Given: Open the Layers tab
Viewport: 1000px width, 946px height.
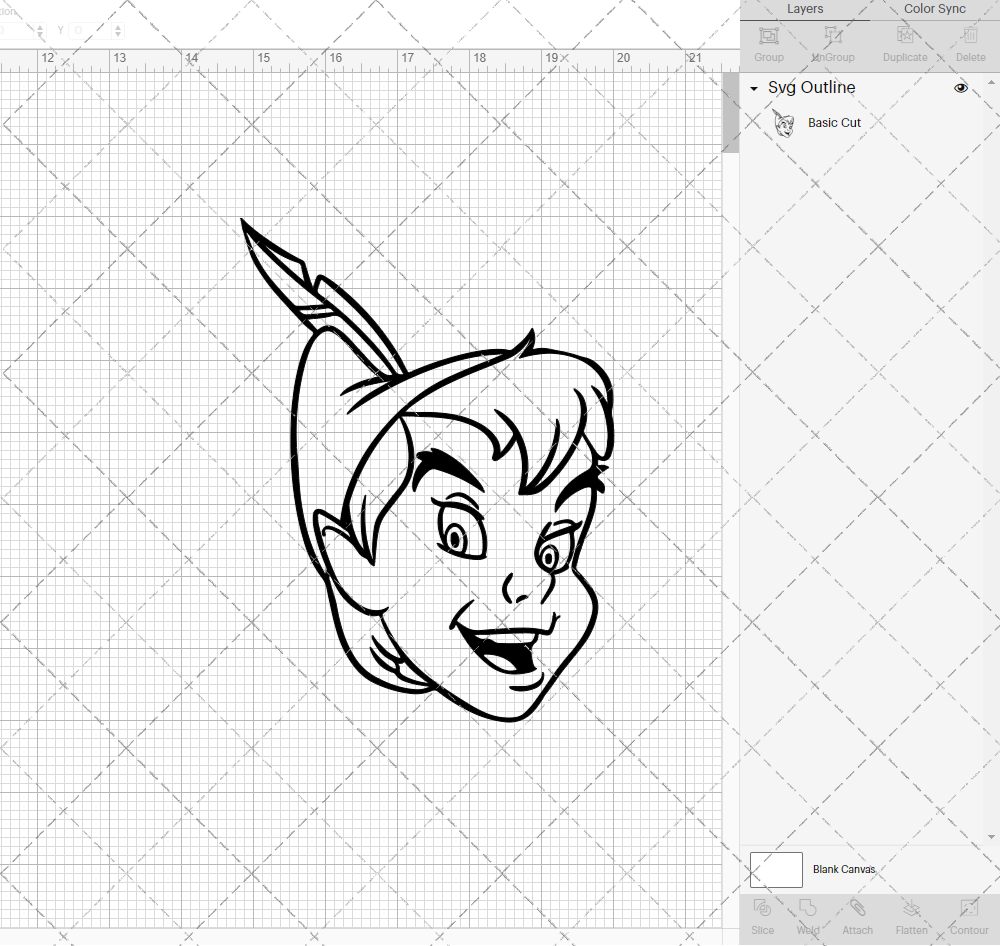Looking at the screenshot, I should tap(804, 9).
